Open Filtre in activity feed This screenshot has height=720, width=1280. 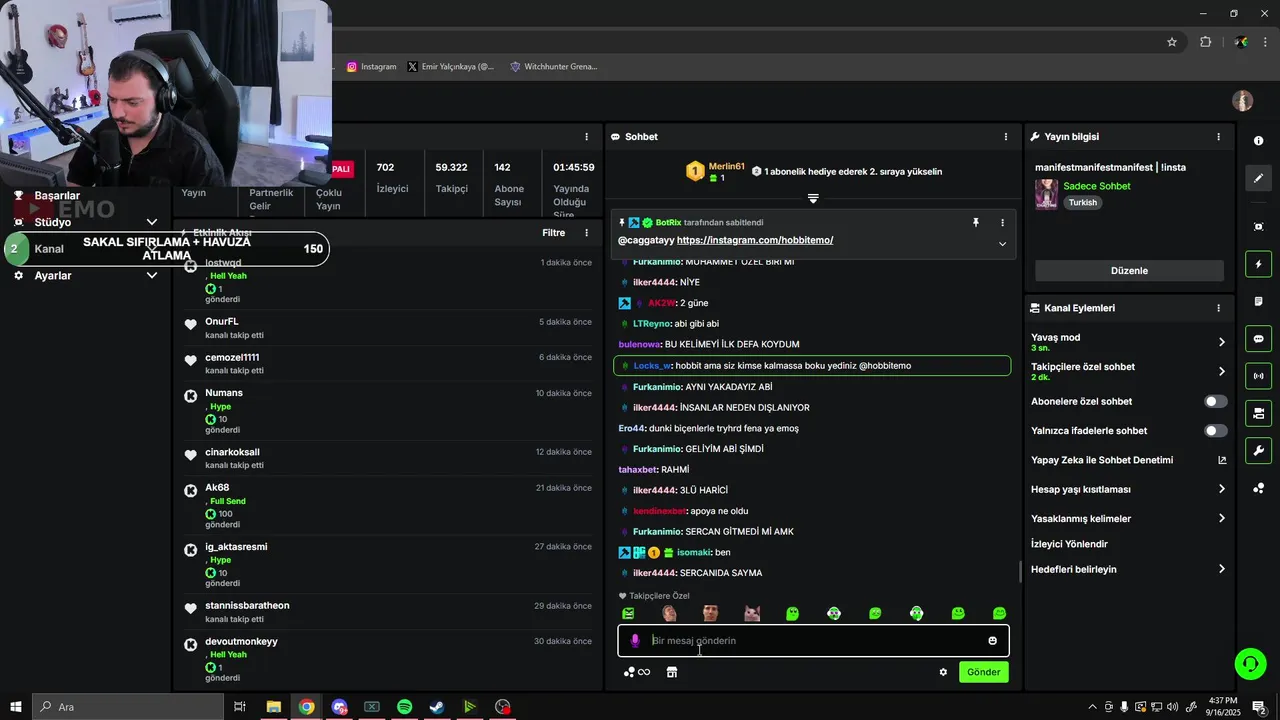click(x=553, y=233)
